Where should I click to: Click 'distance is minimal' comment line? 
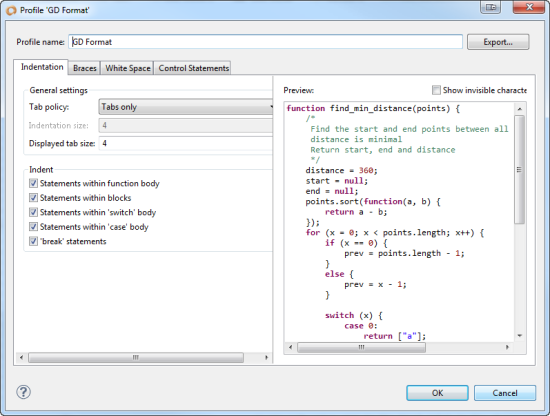point(356,140)
